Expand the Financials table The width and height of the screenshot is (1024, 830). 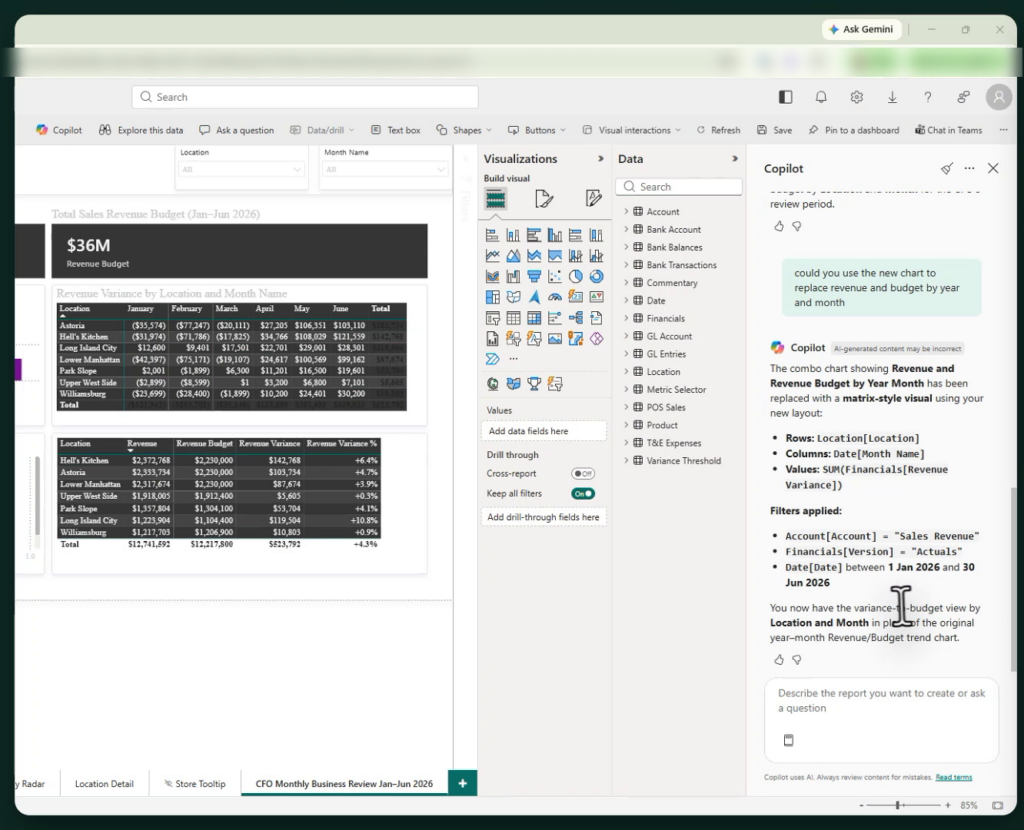[x=626, y=318]
